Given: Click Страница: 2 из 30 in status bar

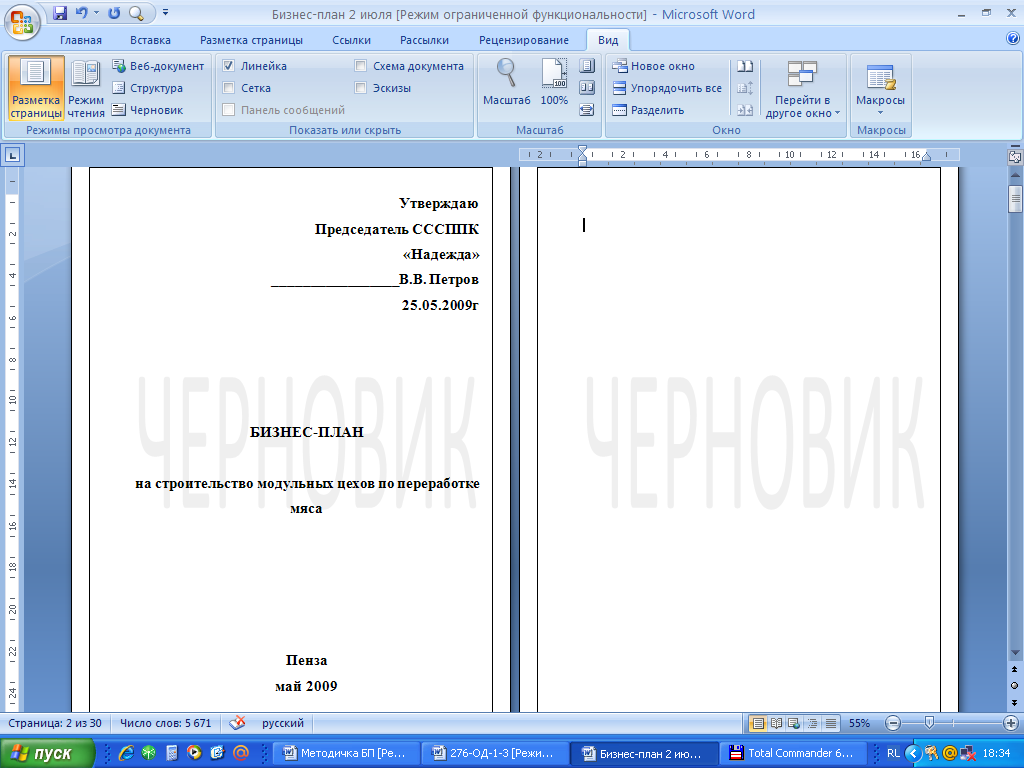Looking at the screenshot, I should tap(55, 723).
